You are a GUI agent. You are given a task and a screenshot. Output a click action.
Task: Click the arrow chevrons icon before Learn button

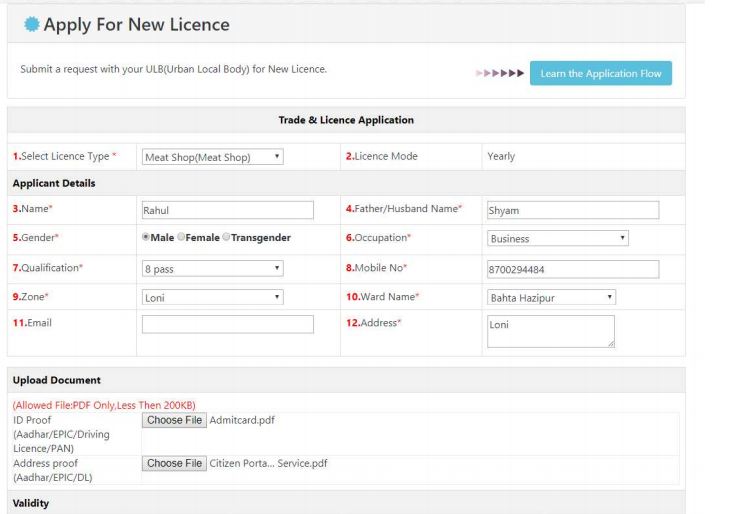point(500,74)
